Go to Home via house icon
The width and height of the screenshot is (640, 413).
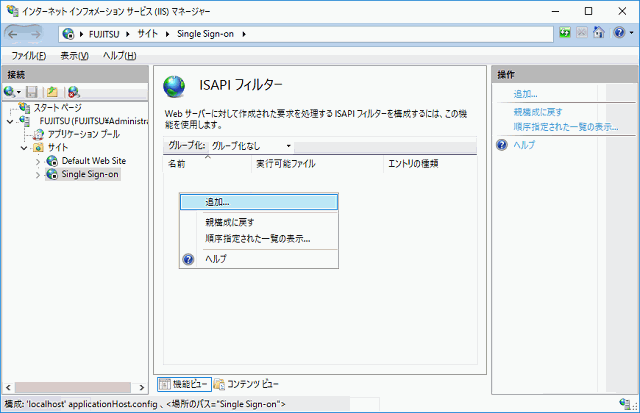(599, 32)
